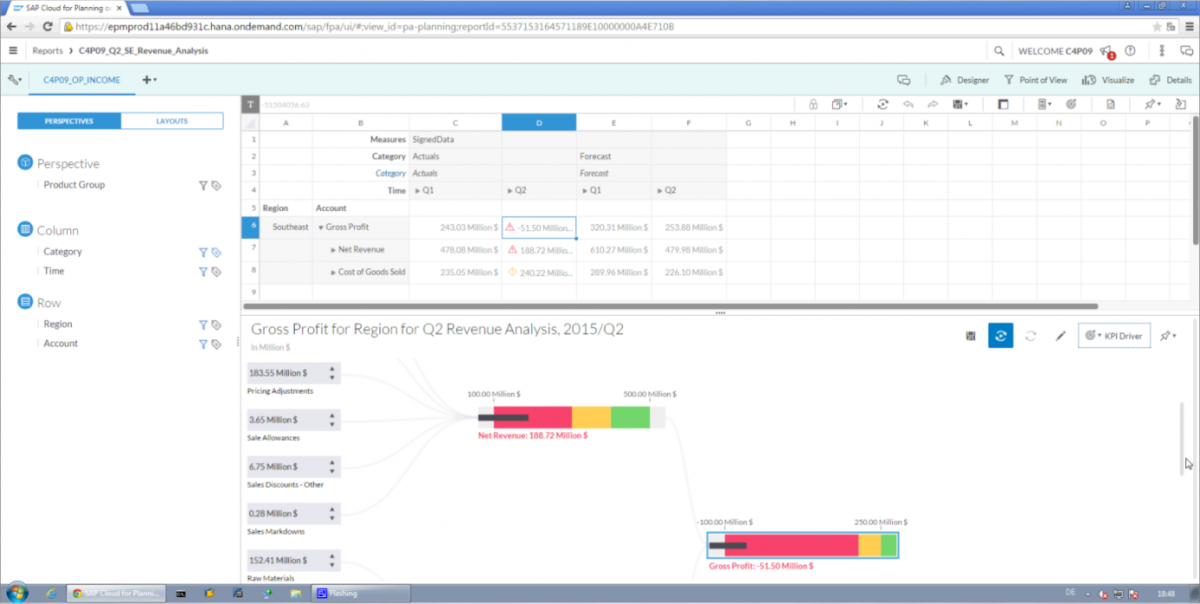The width and height of the screenshot is (1200, 604).
Task: Click the lock icon in grid toolbar
Action: 813,104
